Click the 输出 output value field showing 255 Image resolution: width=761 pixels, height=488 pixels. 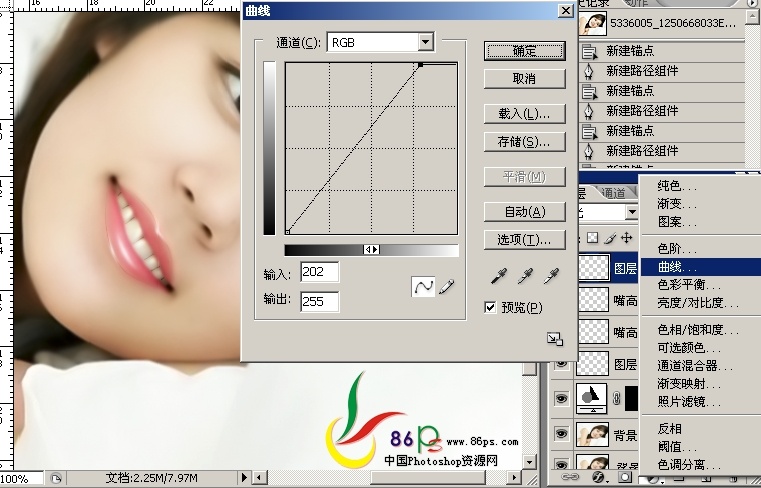pyautogui.click(x=319, y=302)
